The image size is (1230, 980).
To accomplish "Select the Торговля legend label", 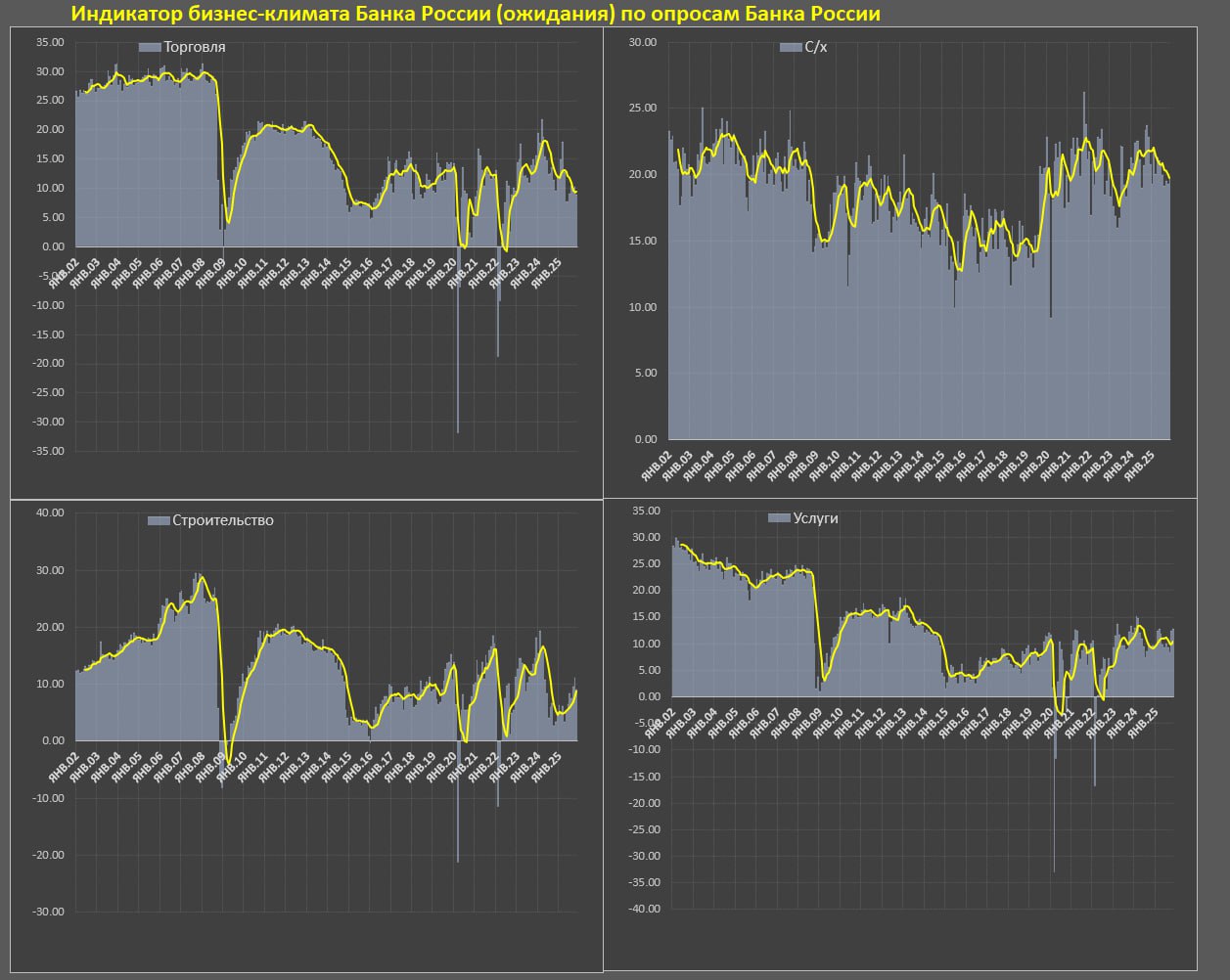I will click(x=194, y=47).
